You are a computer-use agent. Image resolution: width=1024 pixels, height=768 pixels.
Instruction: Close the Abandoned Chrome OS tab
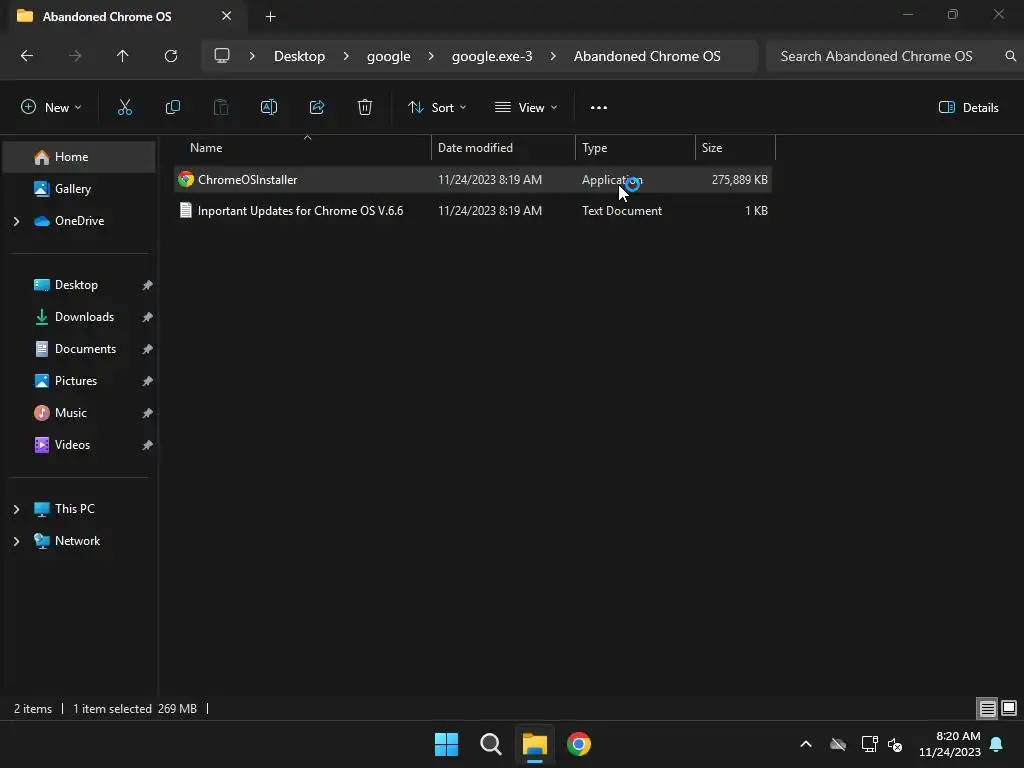[226, 16]
